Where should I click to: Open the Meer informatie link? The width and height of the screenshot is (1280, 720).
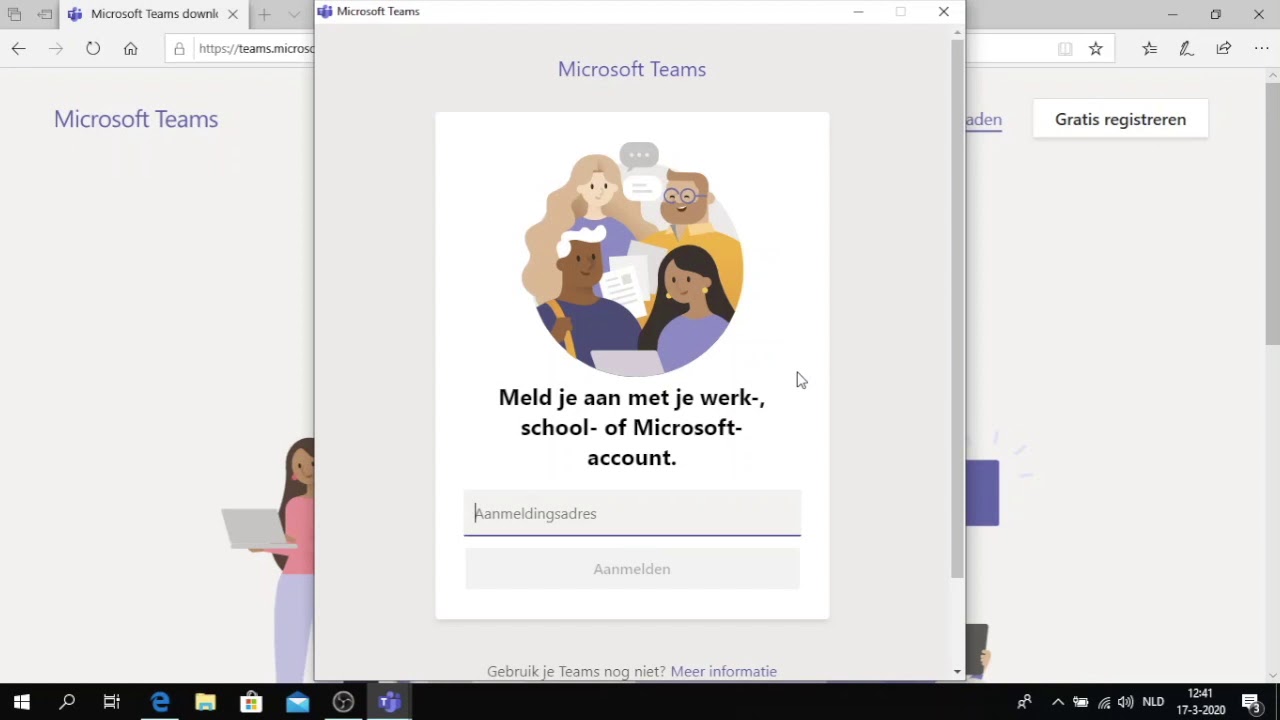[724, 671]
